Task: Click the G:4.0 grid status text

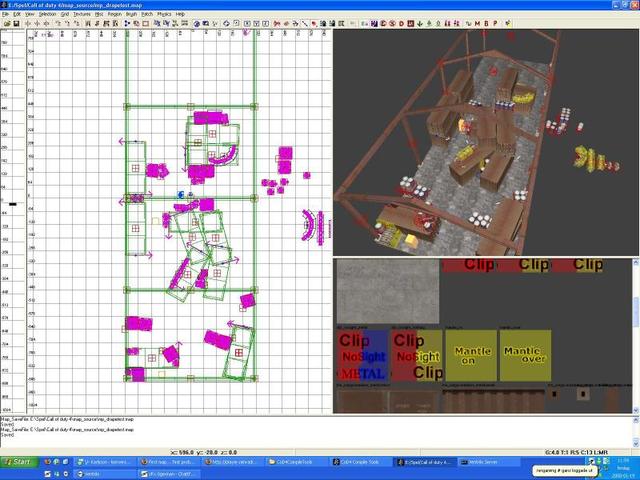Action: (576, 452)
